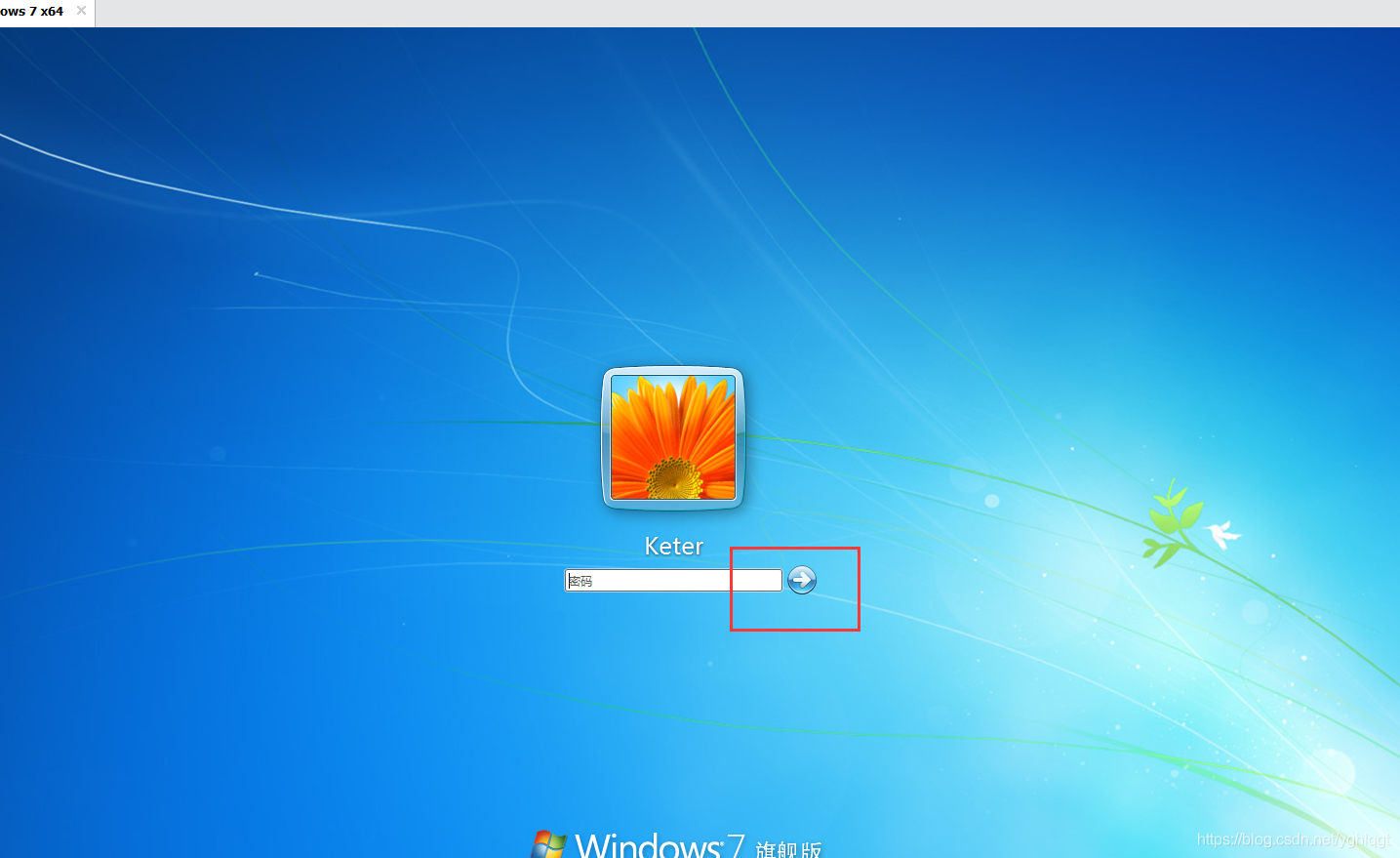Click the large 7 numeral in bottom logo

click(735, 845)
